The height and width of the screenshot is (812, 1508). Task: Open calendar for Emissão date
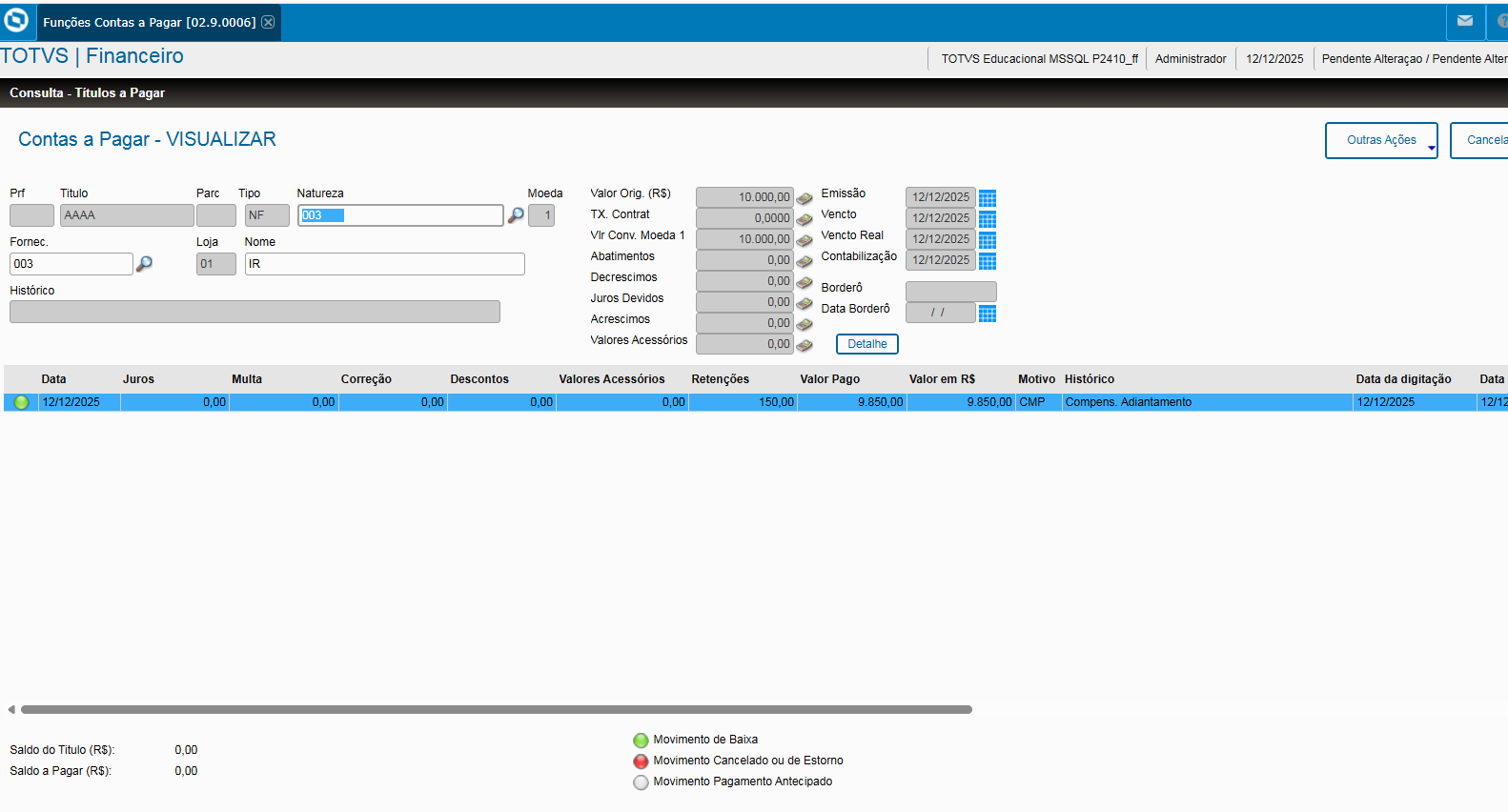(988, 198)
